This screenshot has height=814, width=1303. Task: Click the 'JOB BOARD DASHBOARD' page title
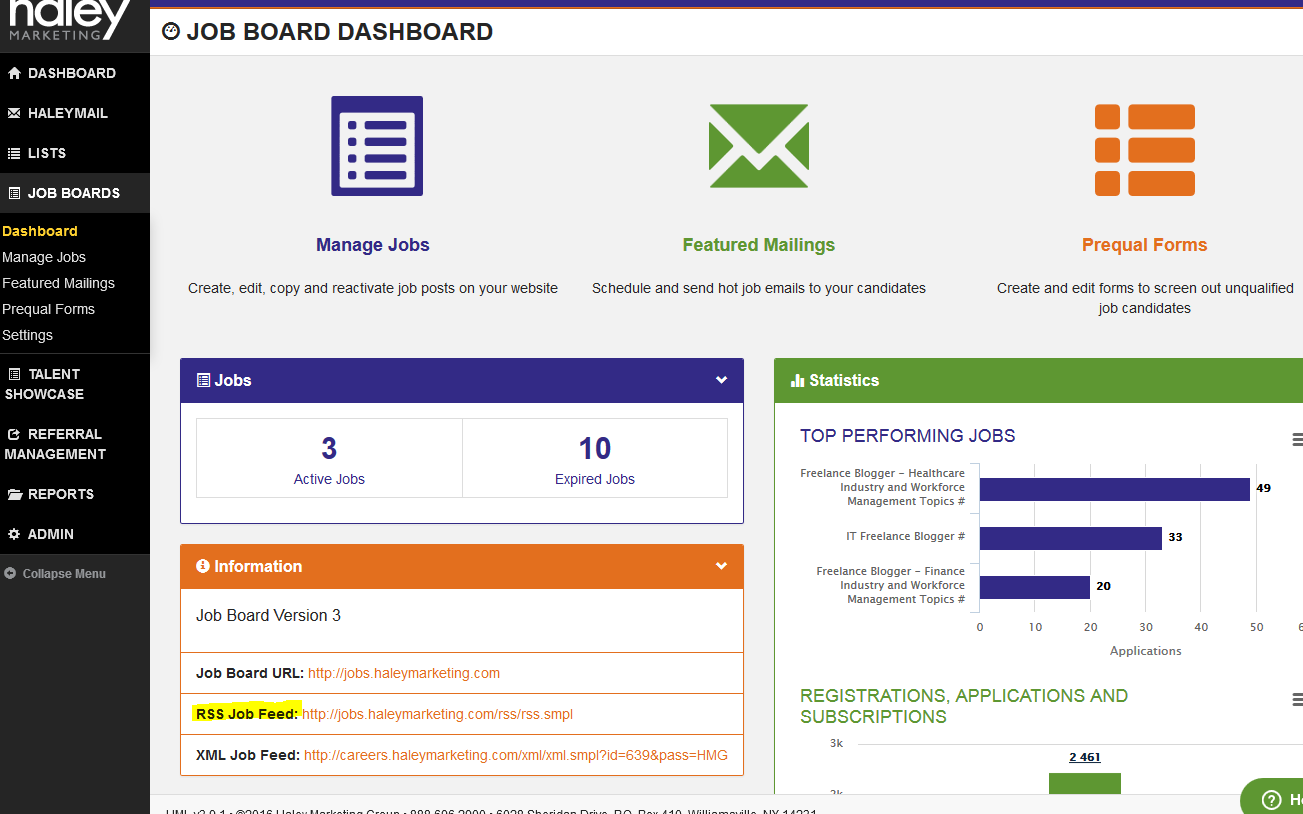pos(340,32)
